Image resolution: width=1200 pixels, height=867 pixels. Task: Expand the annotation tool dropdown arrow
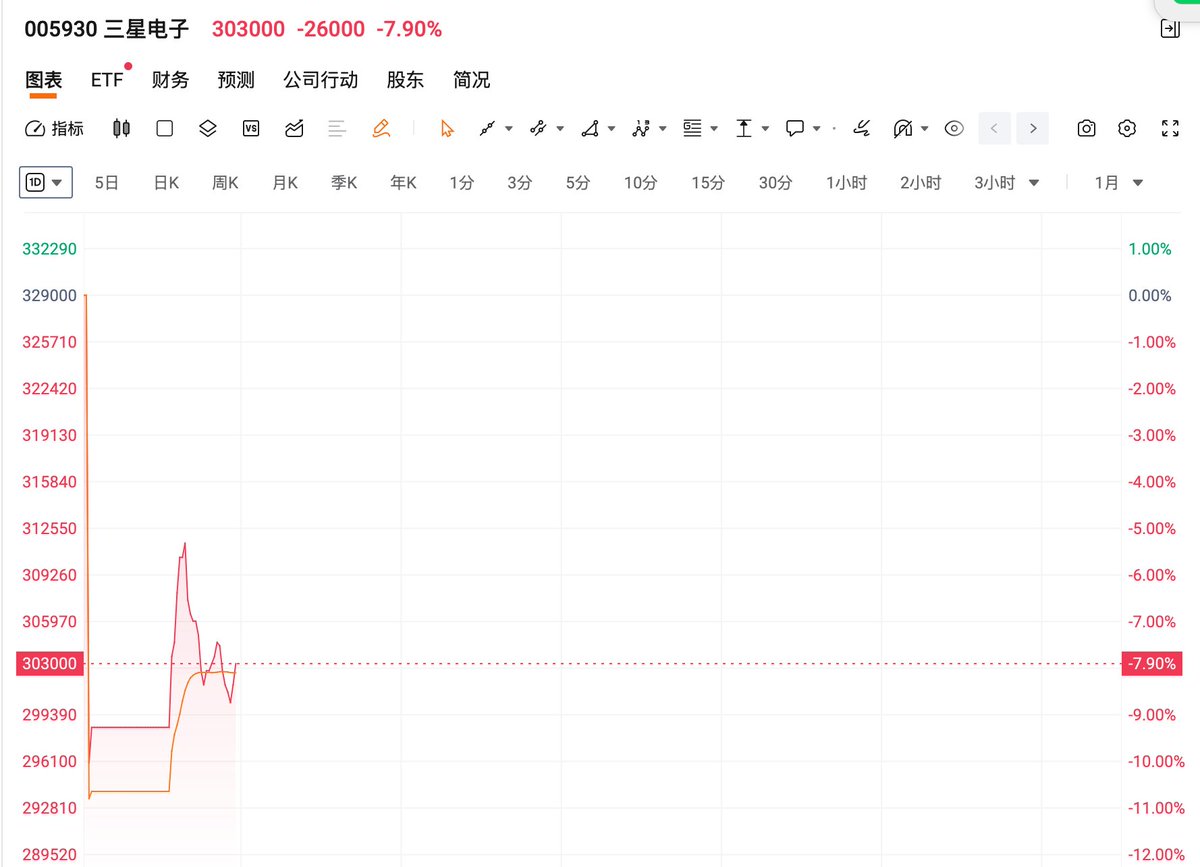tap(817, 128)
